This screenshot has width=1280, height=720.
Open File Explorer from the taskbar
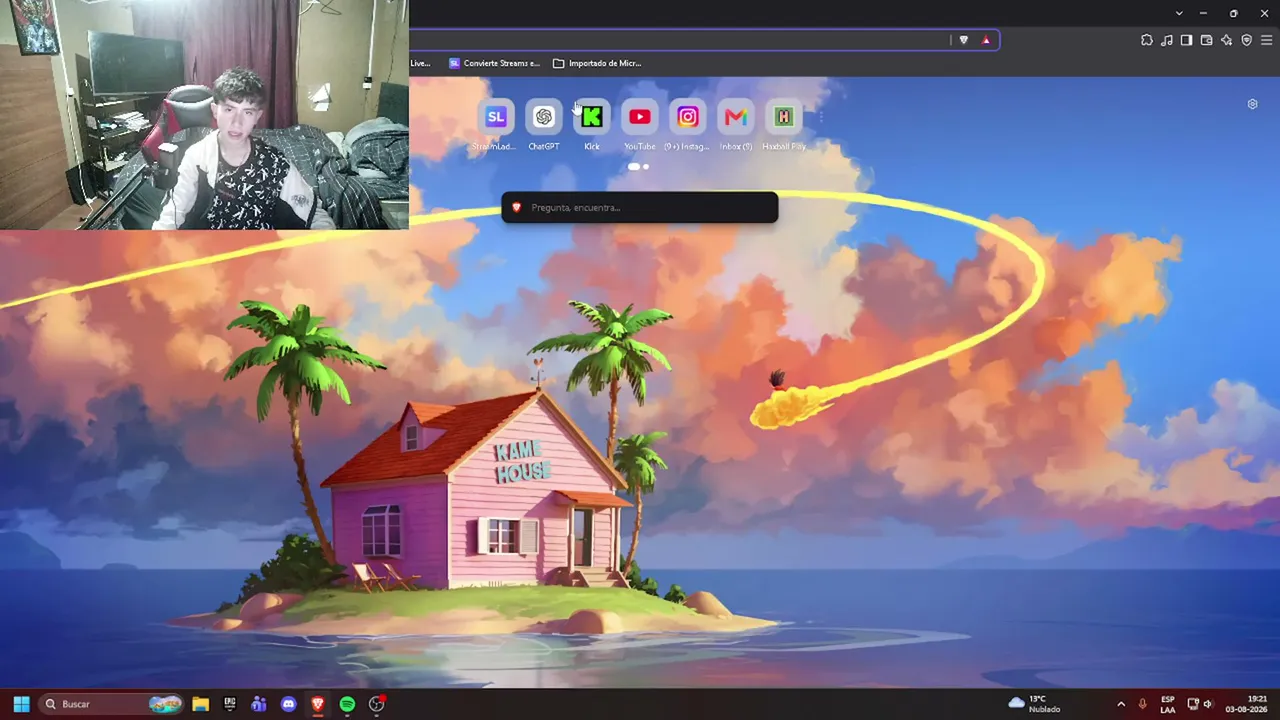[x=200, y=704]
